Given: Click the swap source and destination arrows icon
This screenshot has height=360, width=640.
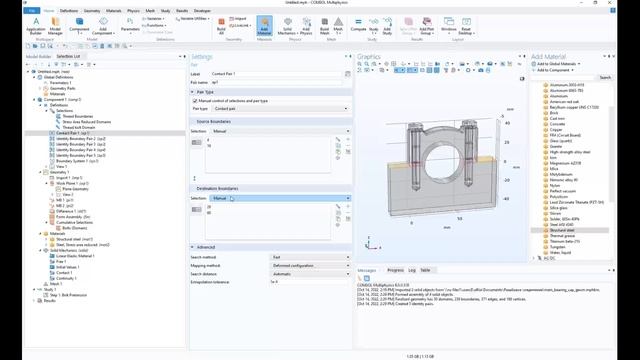Looking at the screenshot, I should click(x=194, y=178).
